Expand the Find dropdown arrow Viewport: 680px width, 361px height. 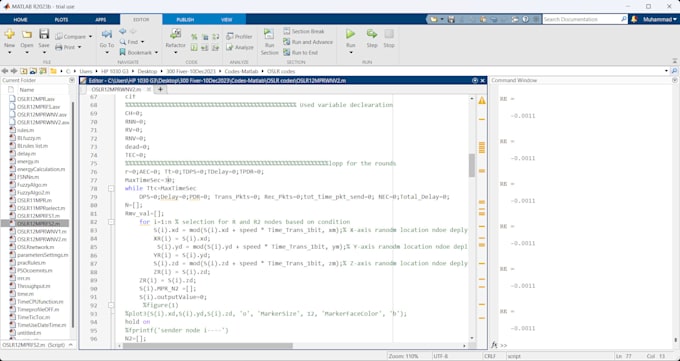point(142,42)
